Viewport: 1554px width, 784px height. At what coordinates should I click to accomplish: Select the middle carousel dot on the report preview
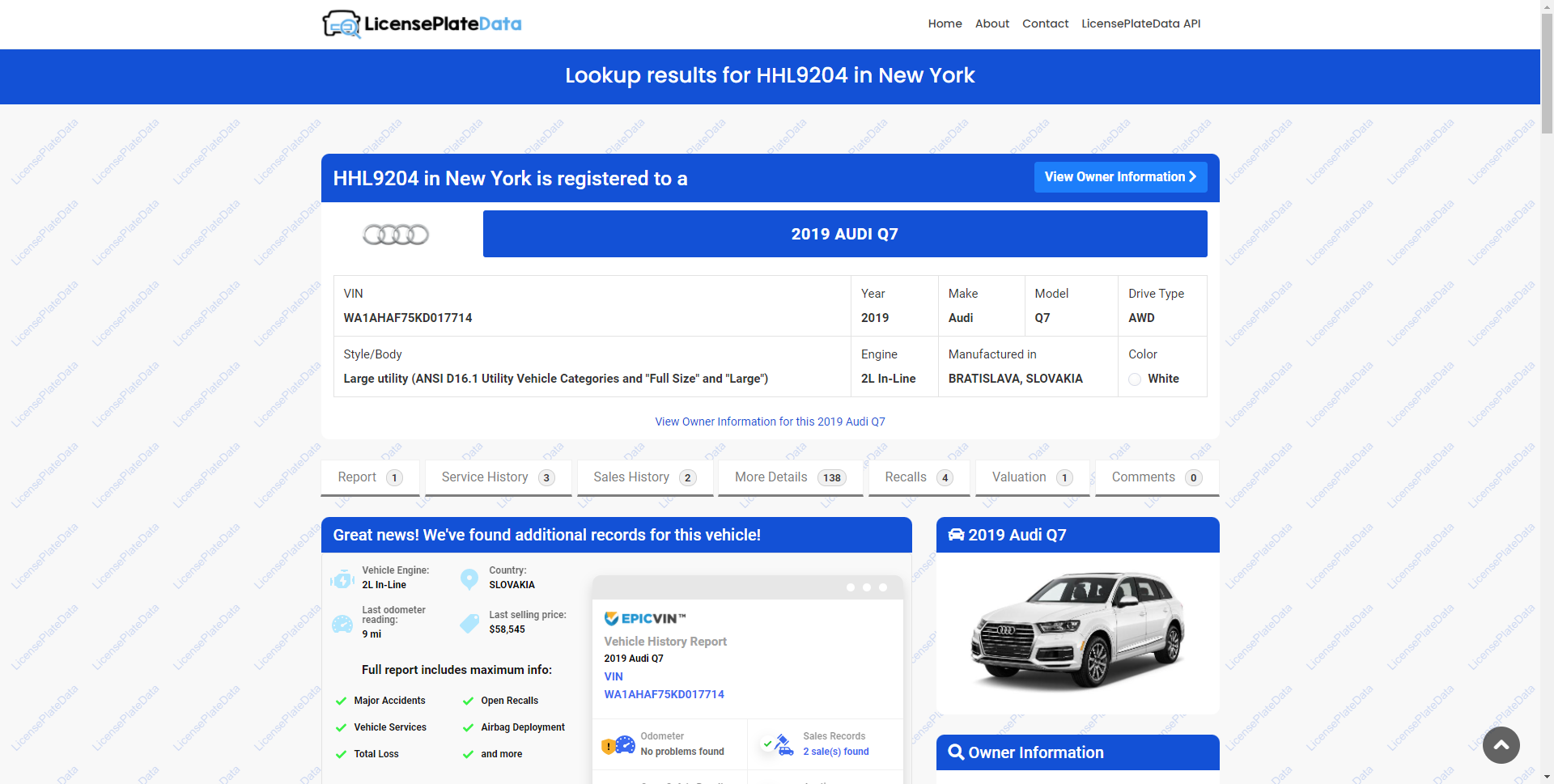click(x=867, y=587)
